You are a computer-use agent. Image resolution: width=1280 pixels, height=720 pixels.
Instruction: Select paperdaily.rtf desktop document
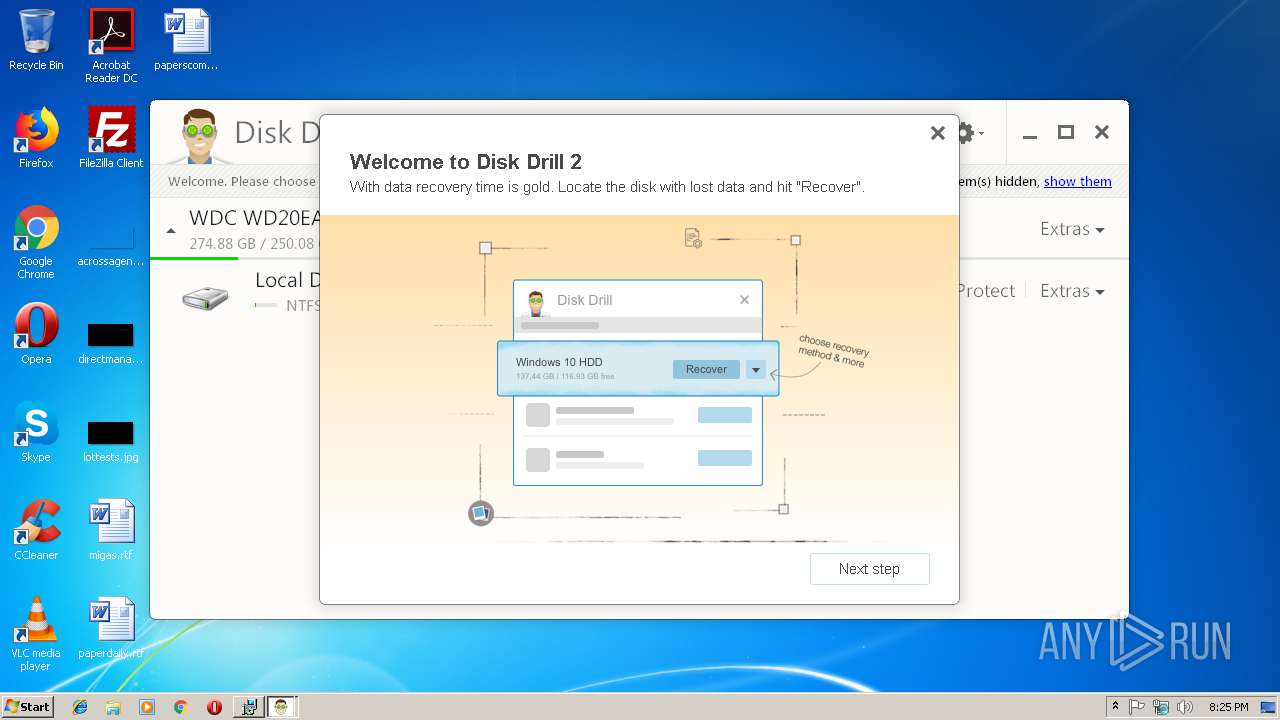(111, 628)
